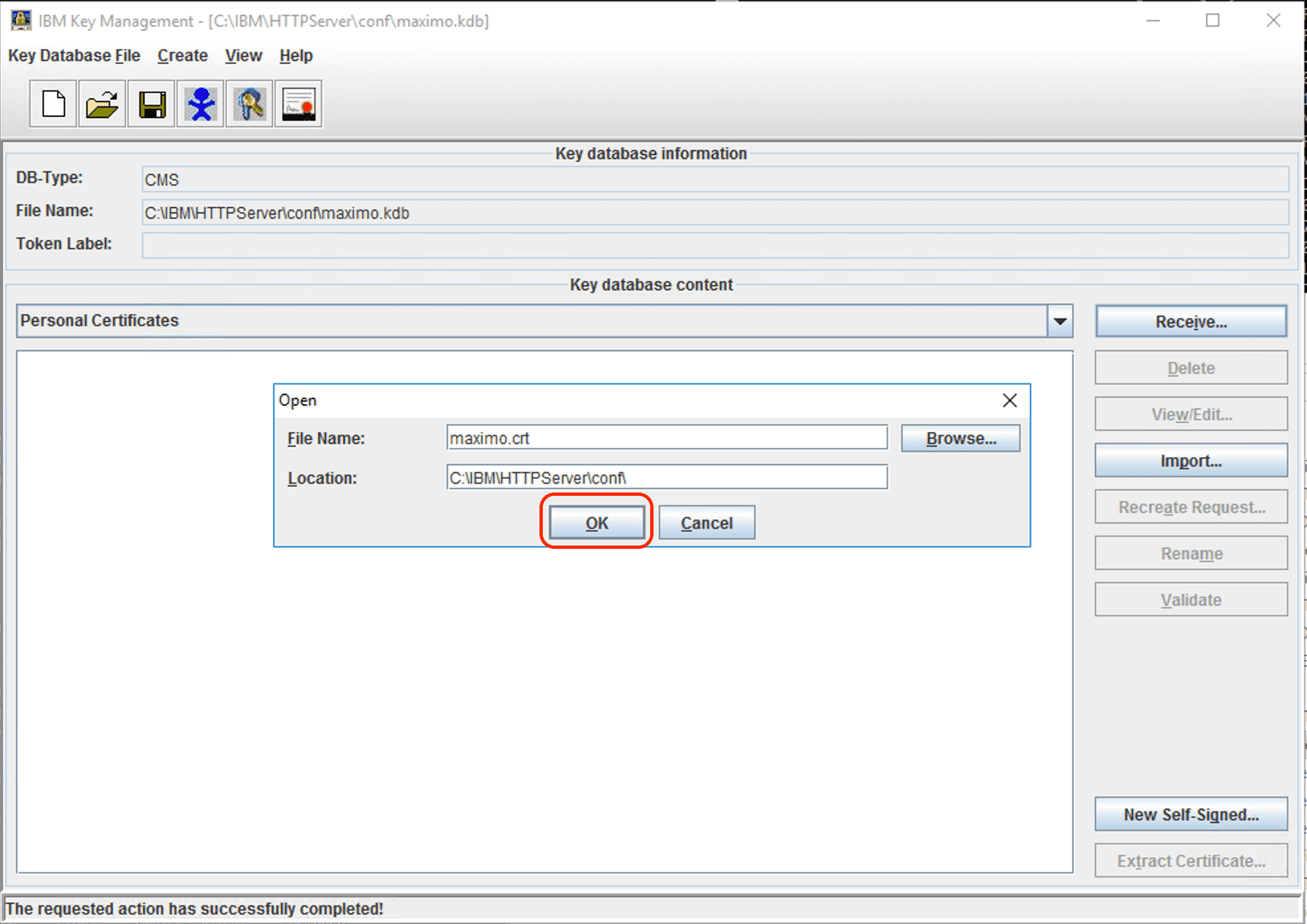The height and width of the screenshot is (924, 1307).
Task: Close the IBM Key Management window
Action: [x=1273, y=21]
